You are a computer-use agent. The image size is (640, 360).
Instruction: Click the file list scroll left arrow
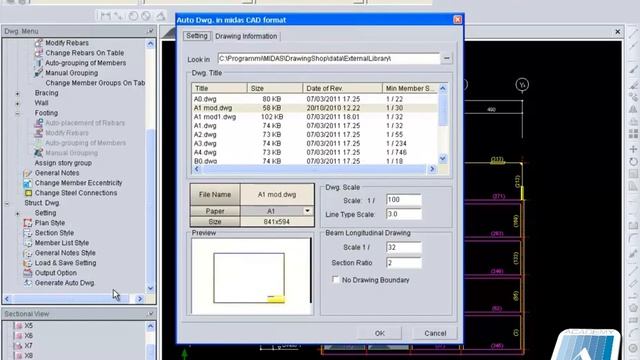pos(197,169)
